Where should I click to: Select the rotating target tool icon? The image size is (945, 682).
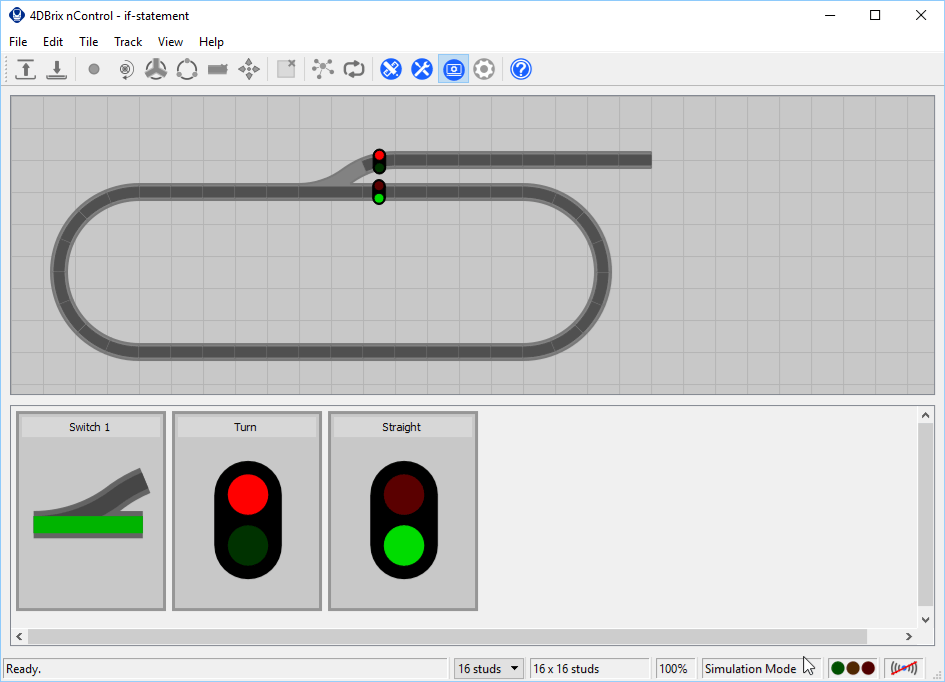(x=125, y=69)
